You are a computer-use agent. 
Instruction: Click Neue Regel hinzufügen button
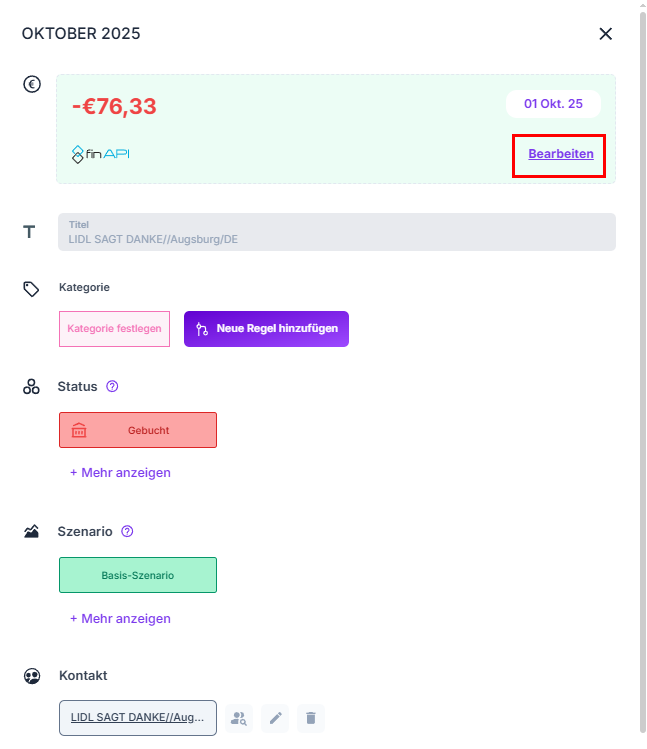click(x=266, y=328)
